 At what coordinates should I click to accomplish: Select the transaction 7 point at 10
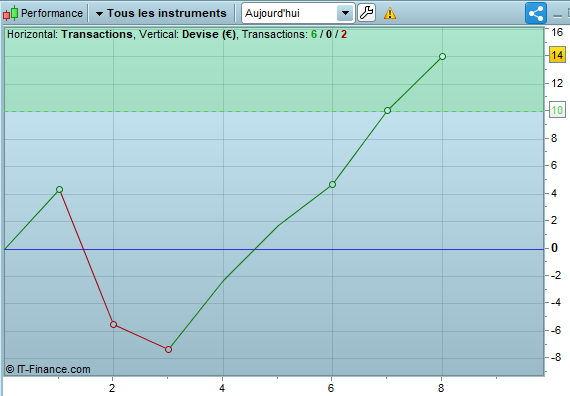(x=388, y=111)
